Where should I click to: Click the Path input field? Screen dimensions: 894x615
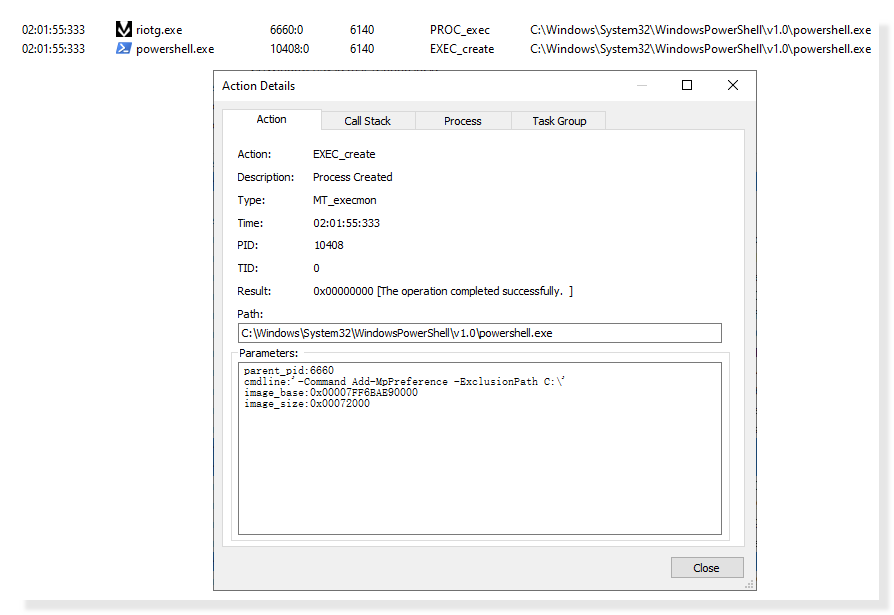[479, 333]
